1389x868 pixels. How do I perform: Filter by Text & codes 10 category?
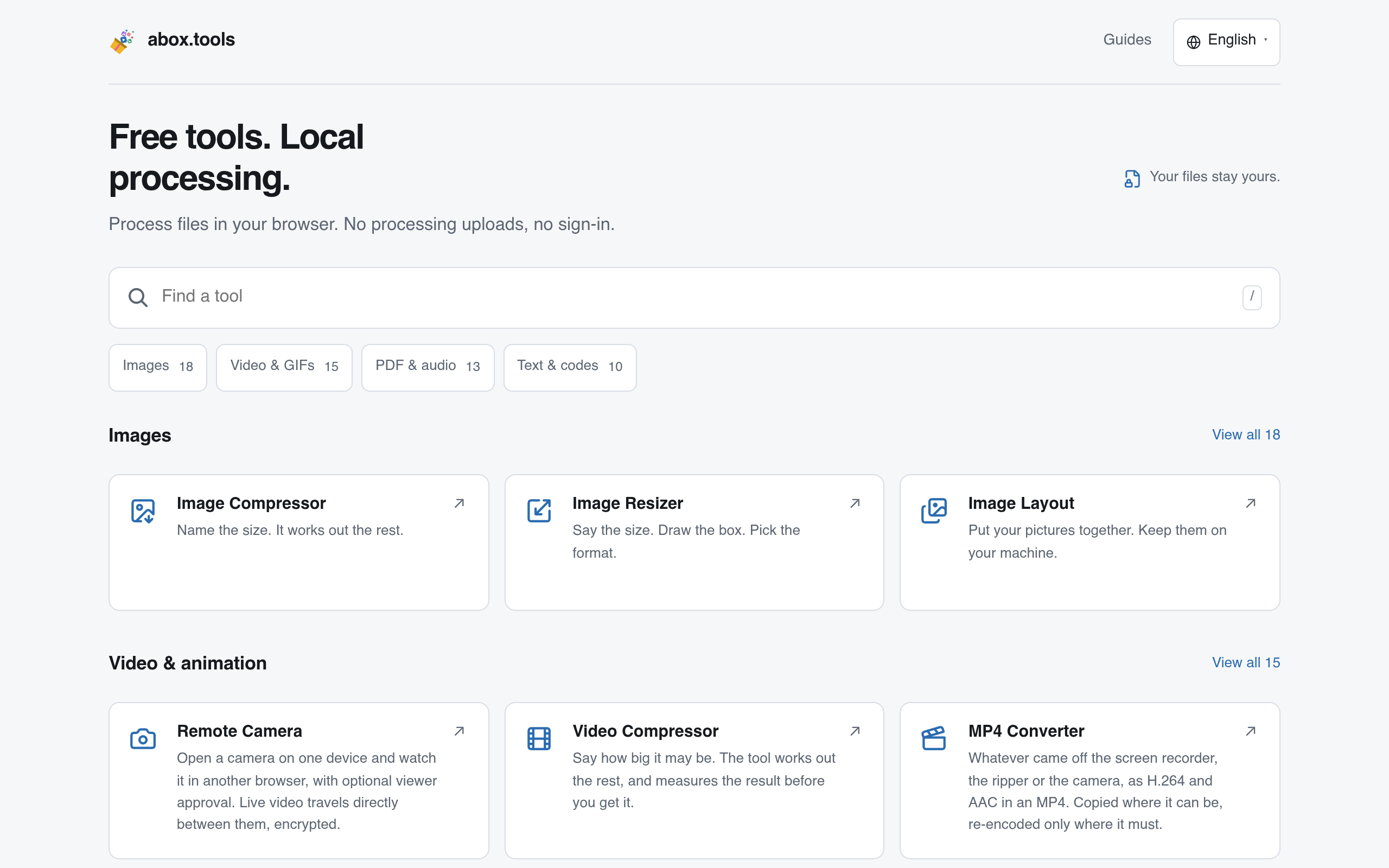click(x=570, y=367)
